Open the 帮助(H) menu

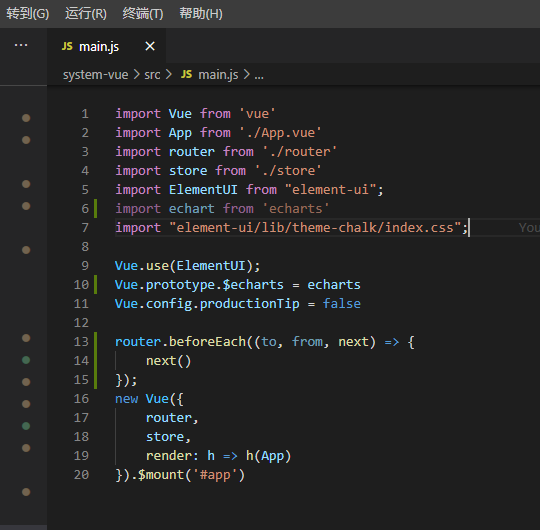pos(201,14)
